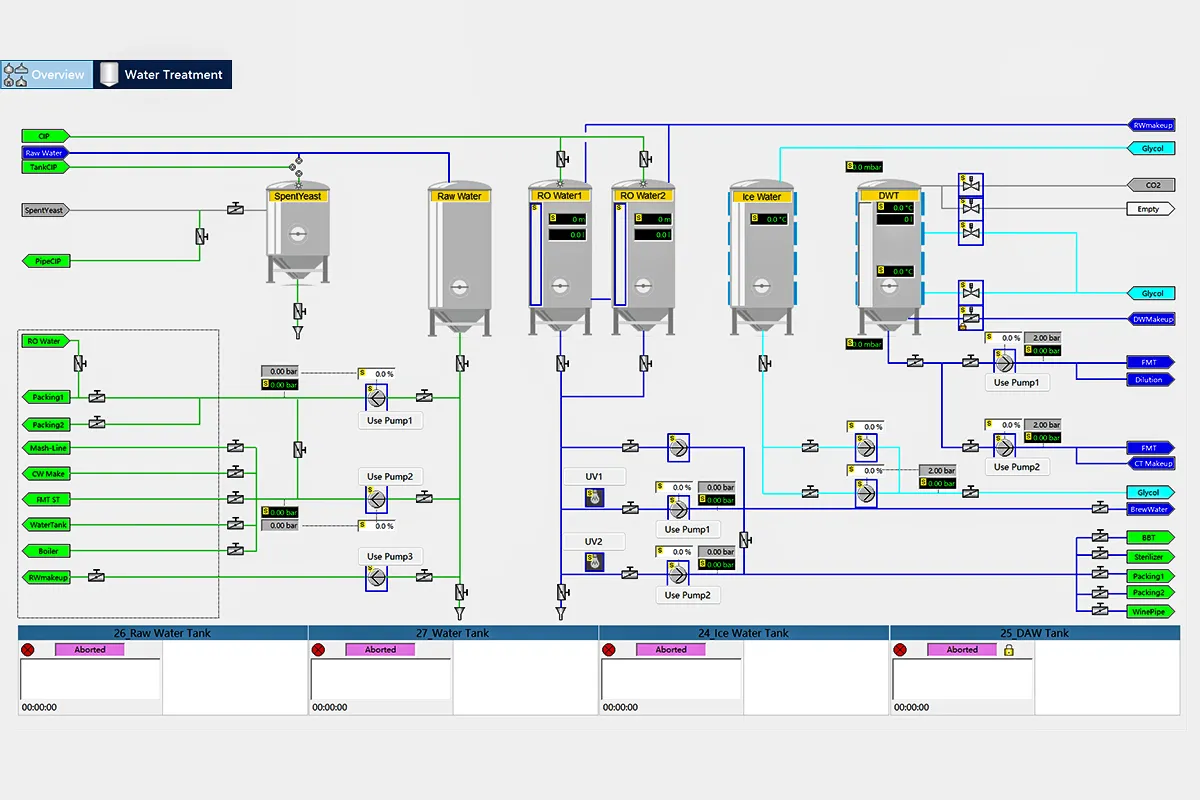Click Use Pump1 button below the UV1 line pump

pyautogui.click(x=687, y=529)
